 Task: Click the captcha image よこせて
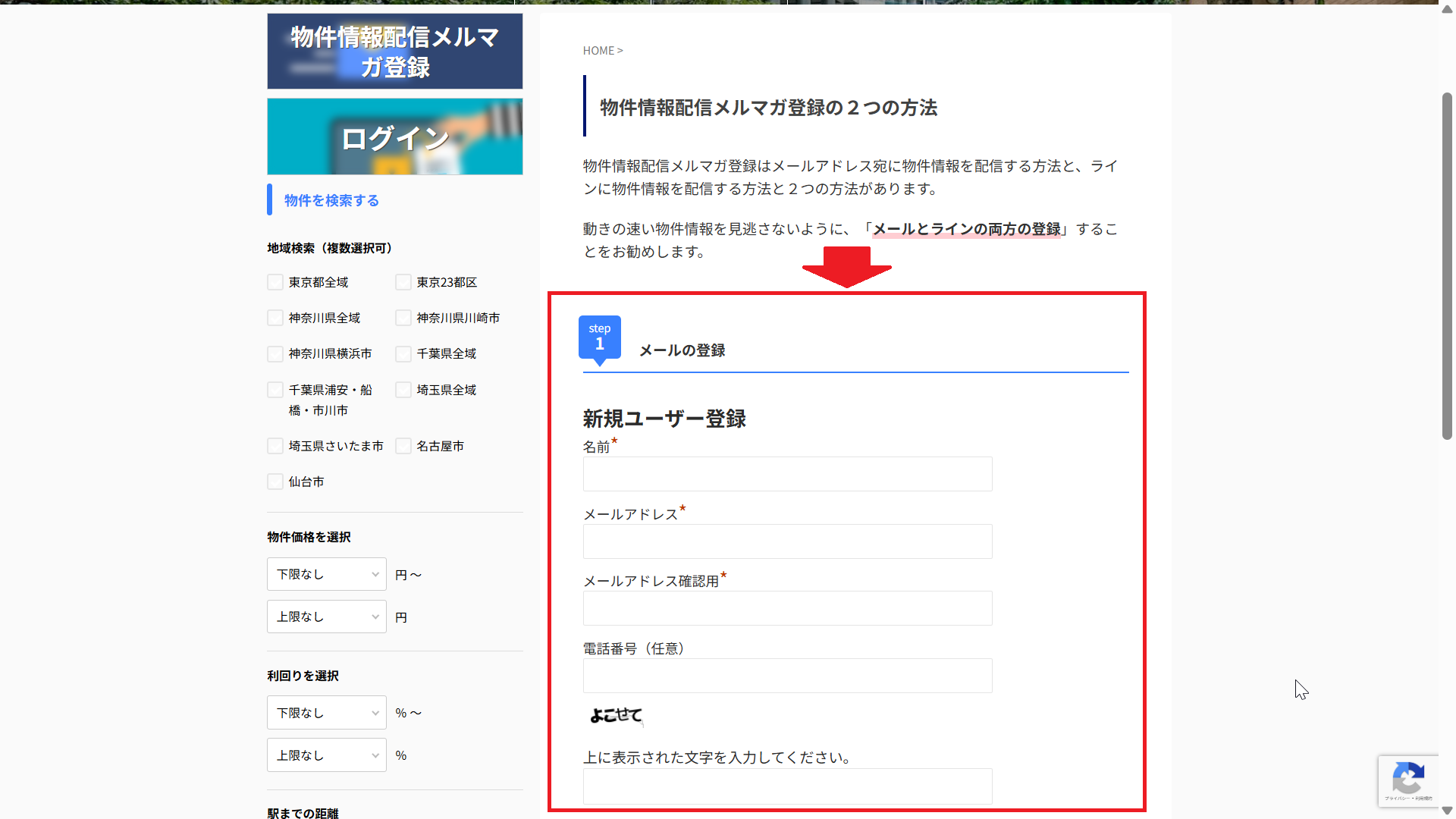pyautogui.click(x=616, y=715)
